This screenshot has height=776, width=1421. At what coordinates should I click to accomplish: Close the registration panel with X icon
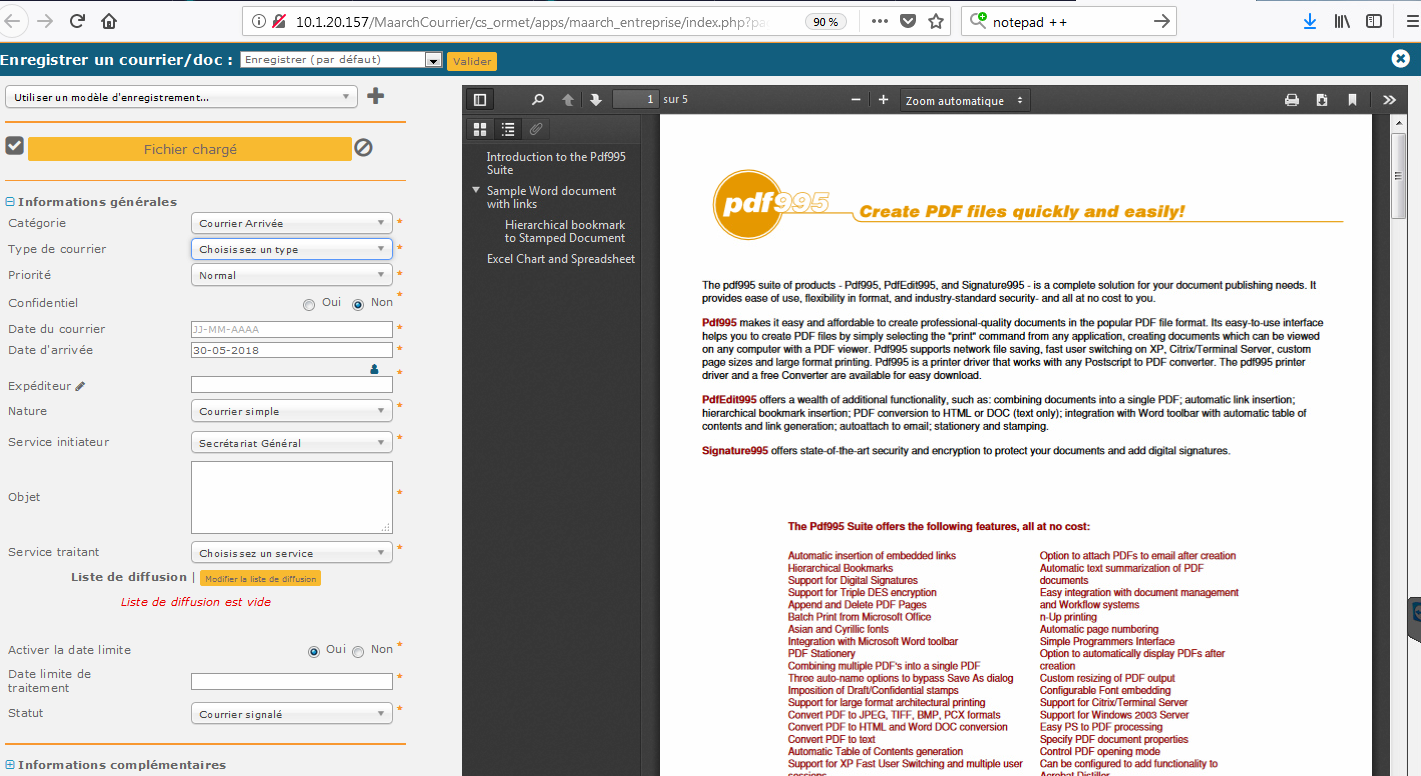point(1400,59)
